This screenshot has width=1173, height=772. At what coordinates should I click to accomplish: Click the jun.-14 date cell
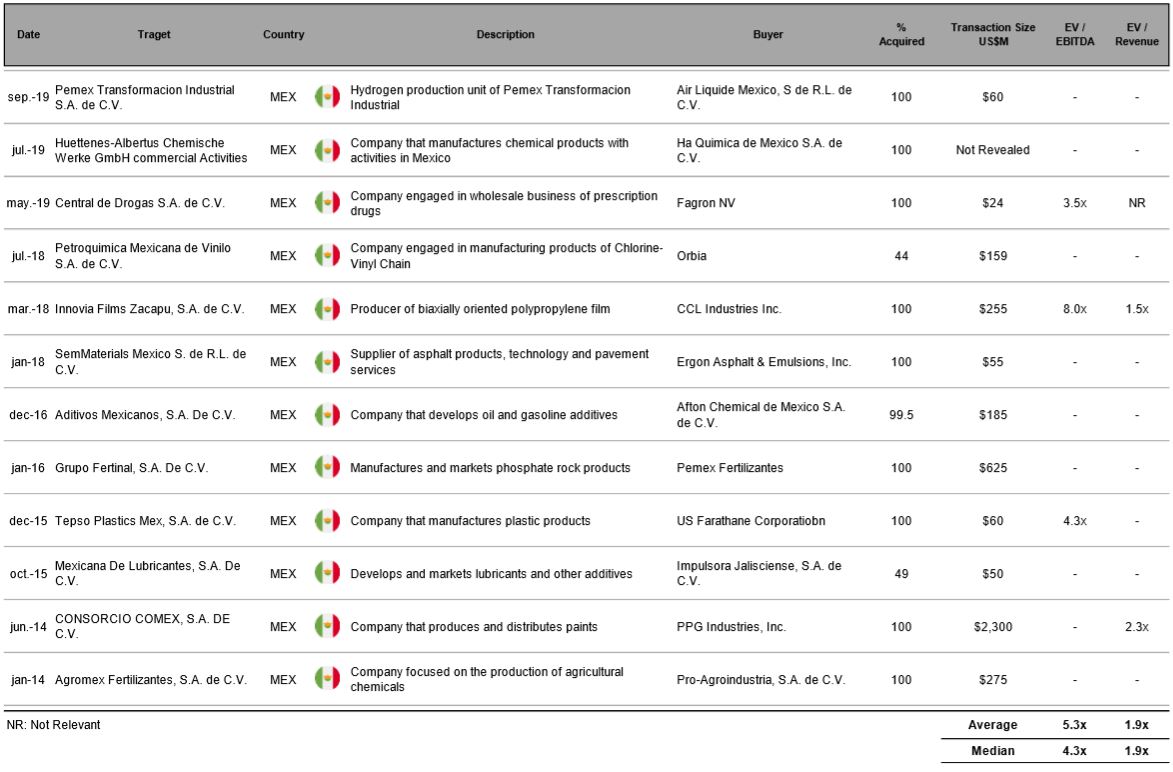coord(28,627)
